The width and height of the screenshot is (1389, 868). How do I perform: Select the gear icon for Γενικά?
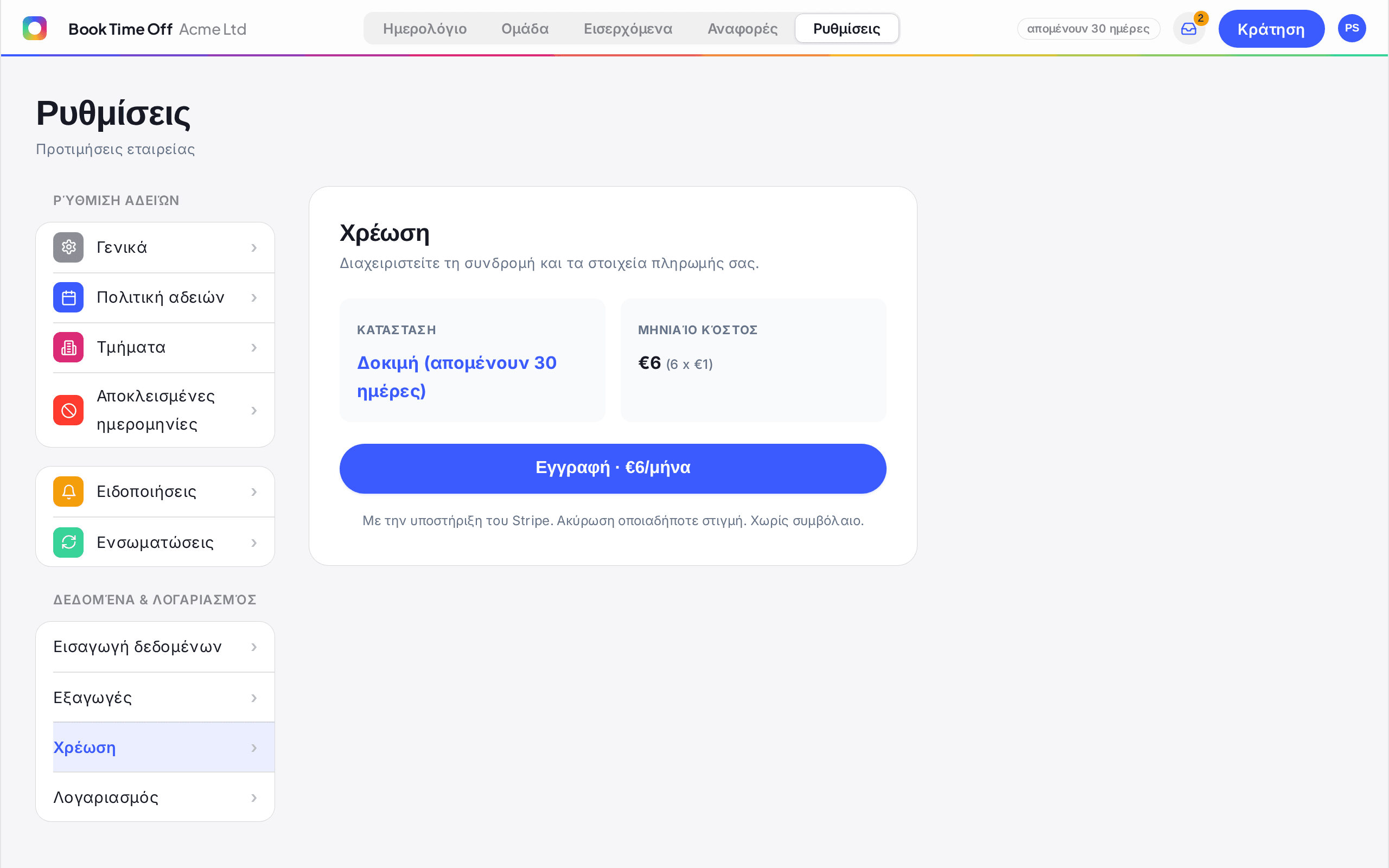(68, 247)
